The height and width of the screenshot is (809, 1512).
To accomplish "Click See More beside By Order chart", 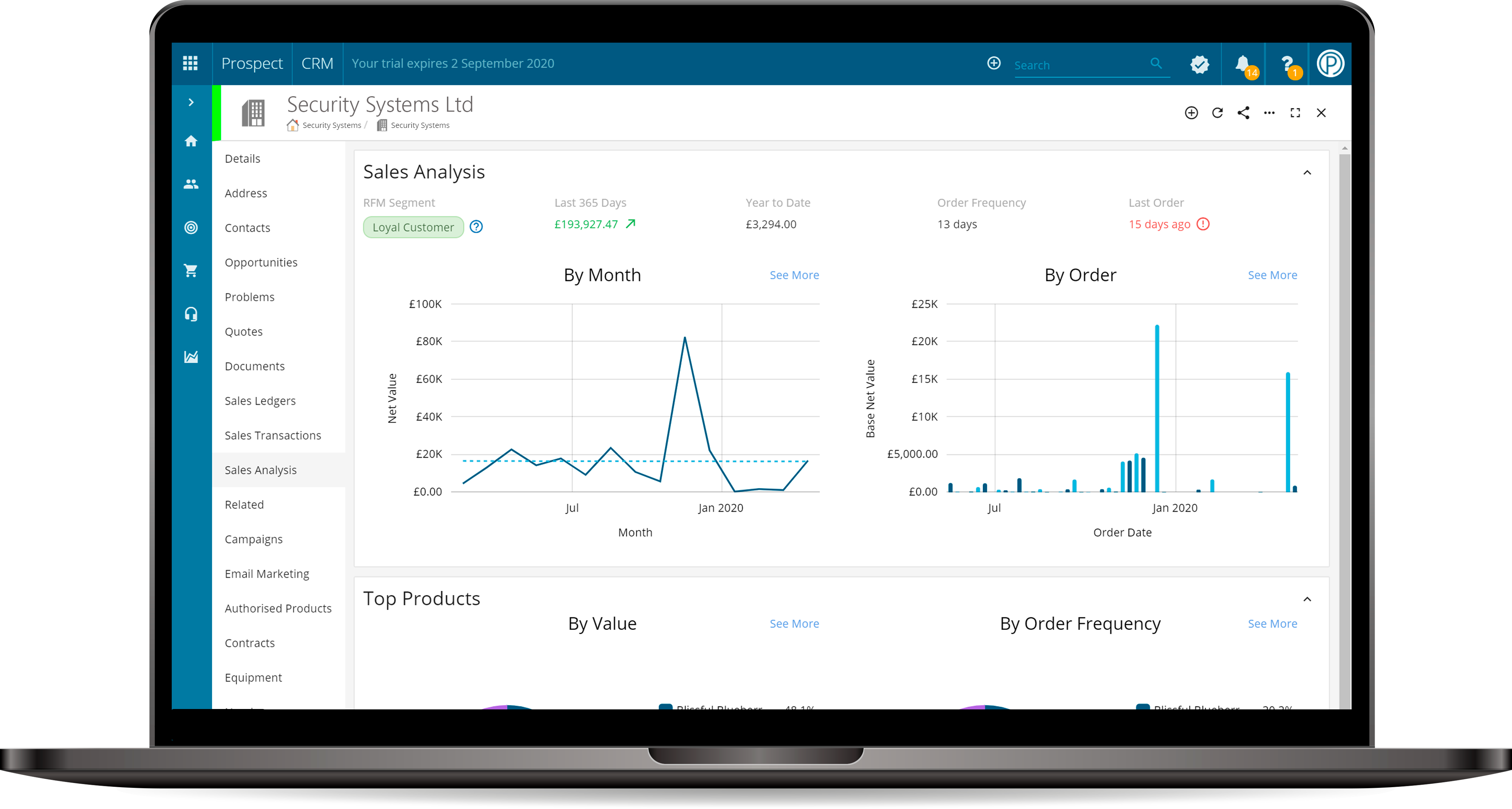I will 1272,275.
